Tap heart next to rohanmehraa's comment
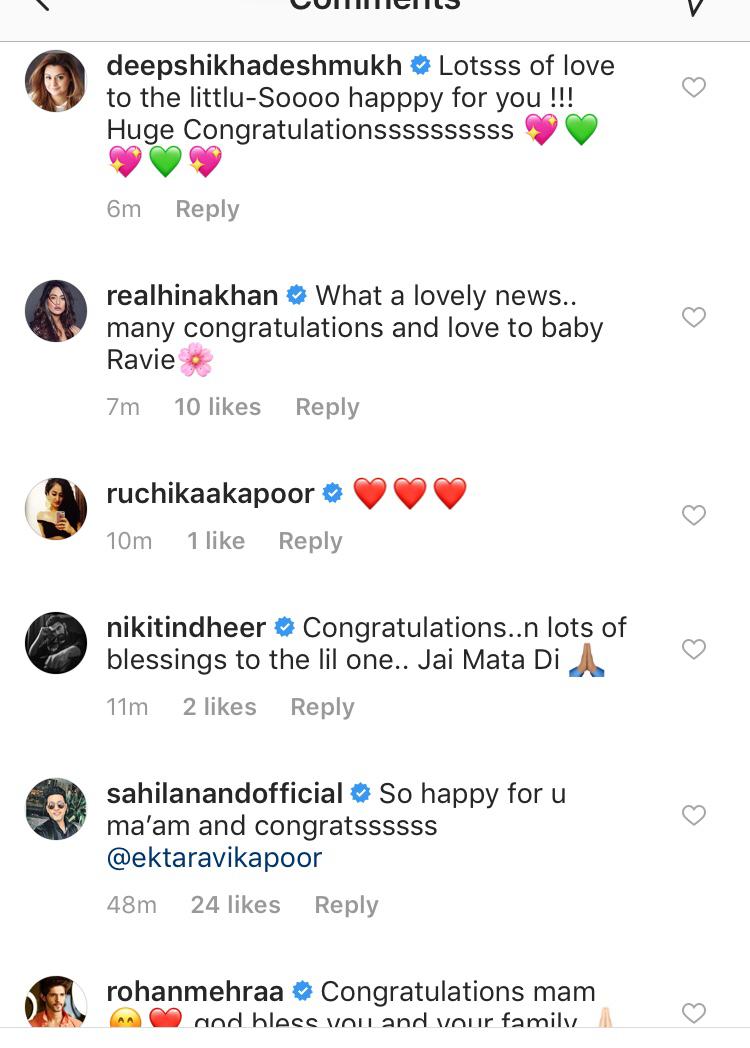The height and width of the screenshot is (1048, 750). [694, 1013]
